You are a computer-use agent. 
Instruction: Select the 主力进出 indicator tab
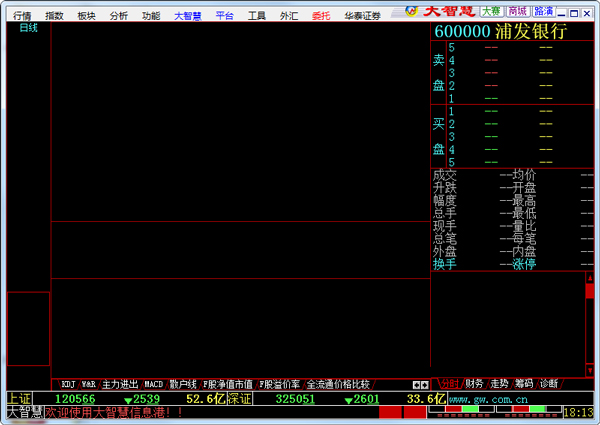click(120, 384)
